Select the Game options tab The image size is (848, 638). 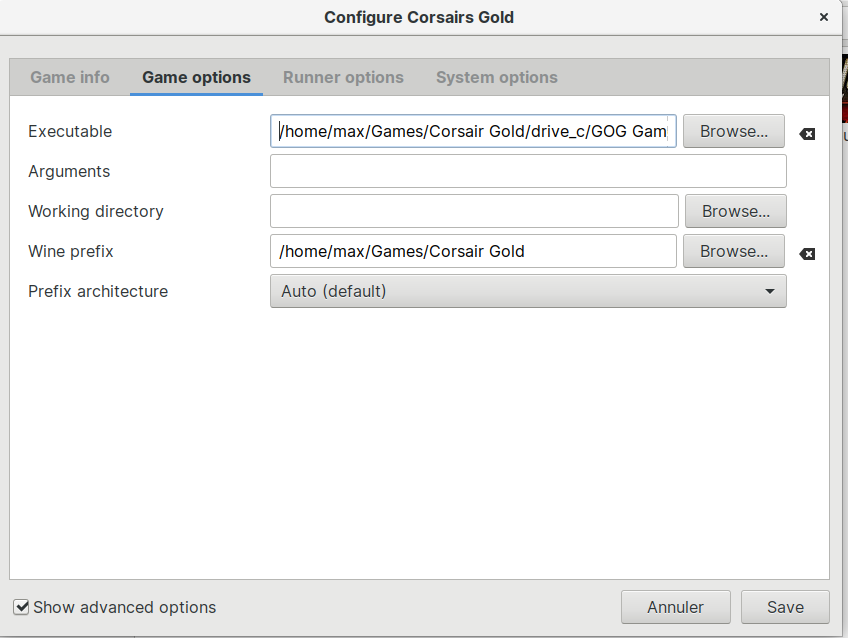pyautogui.click(x=196, y=77)
